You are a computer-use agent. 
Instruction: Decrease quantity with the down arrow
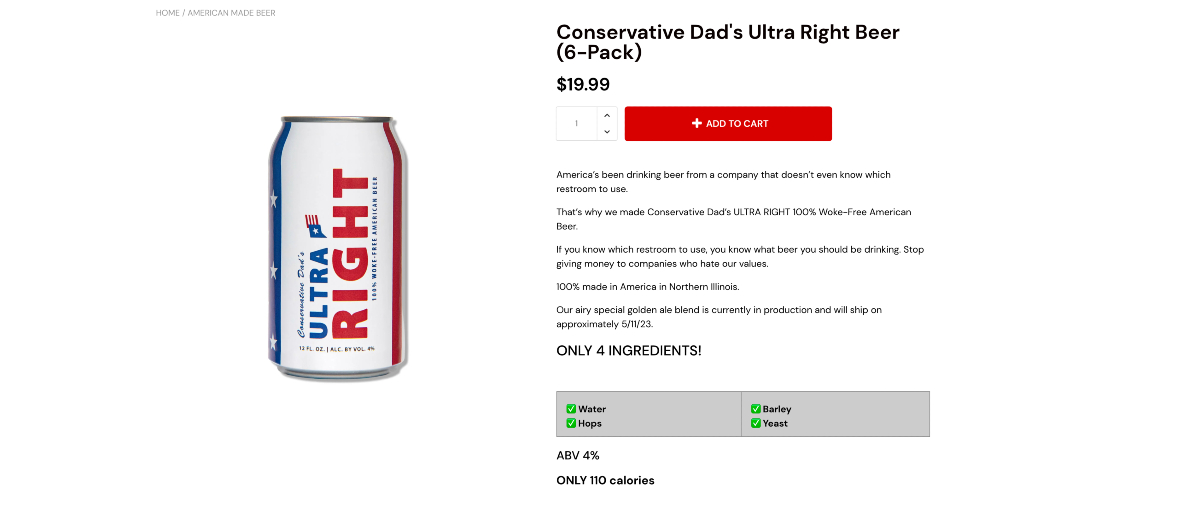[x=607, y=132]
